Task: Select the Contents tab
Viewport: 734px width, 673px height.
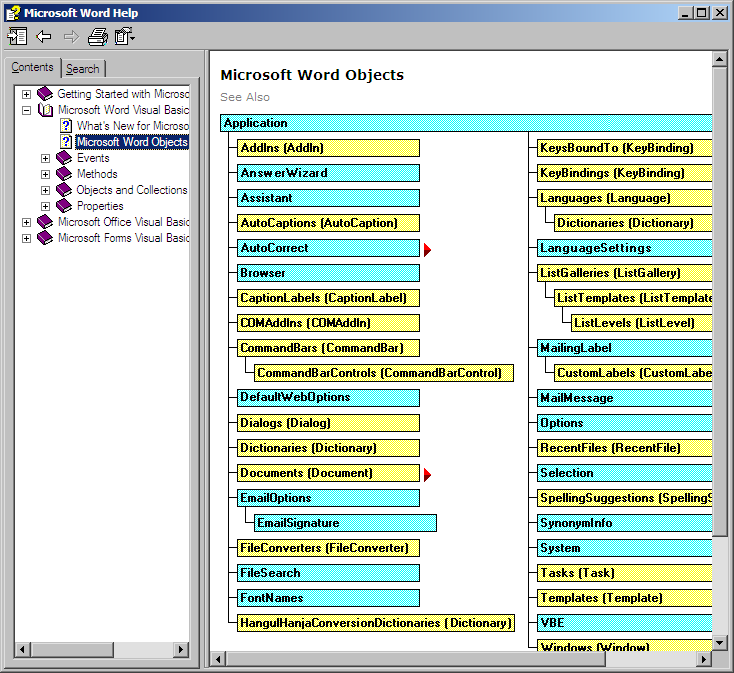Action: pyautogui.click(x=32, y=68)
